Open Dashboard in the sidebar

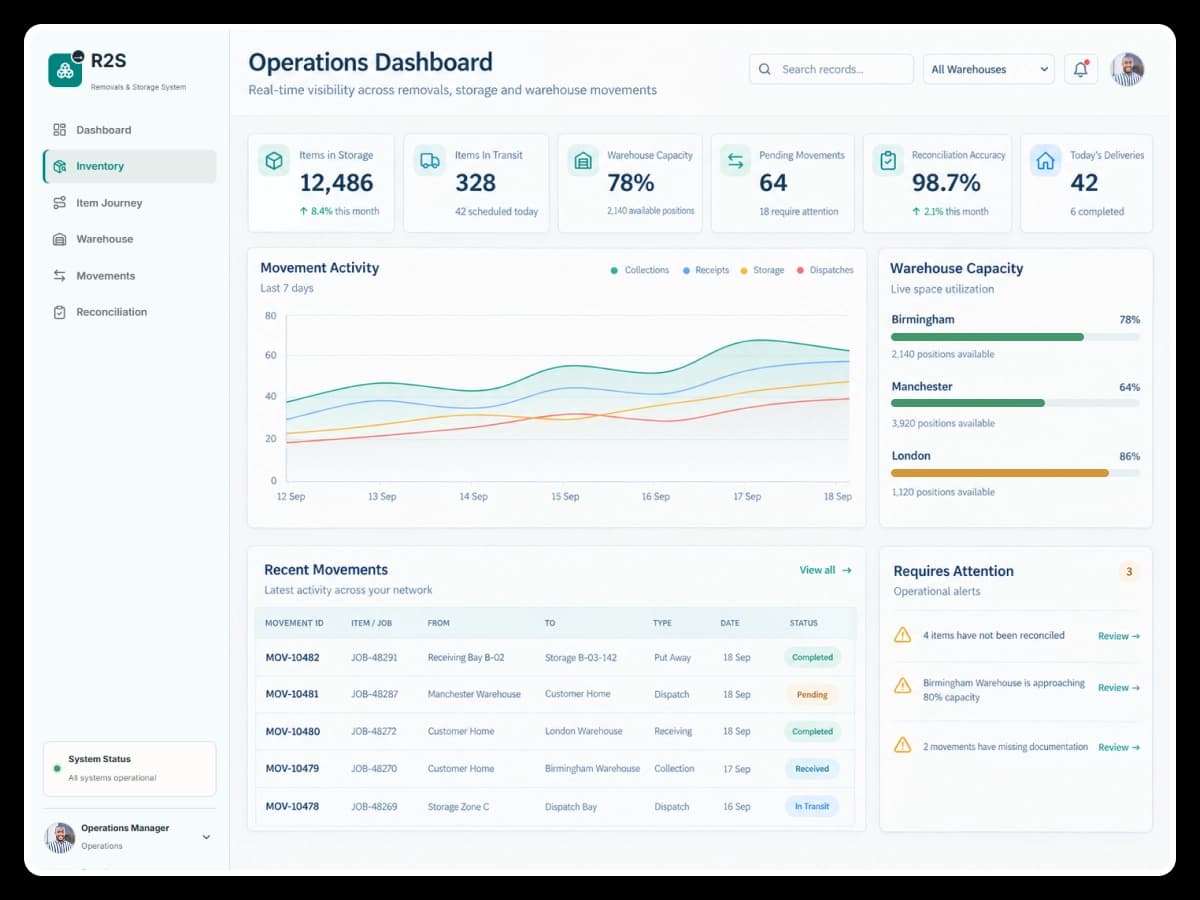coord(130,130)
